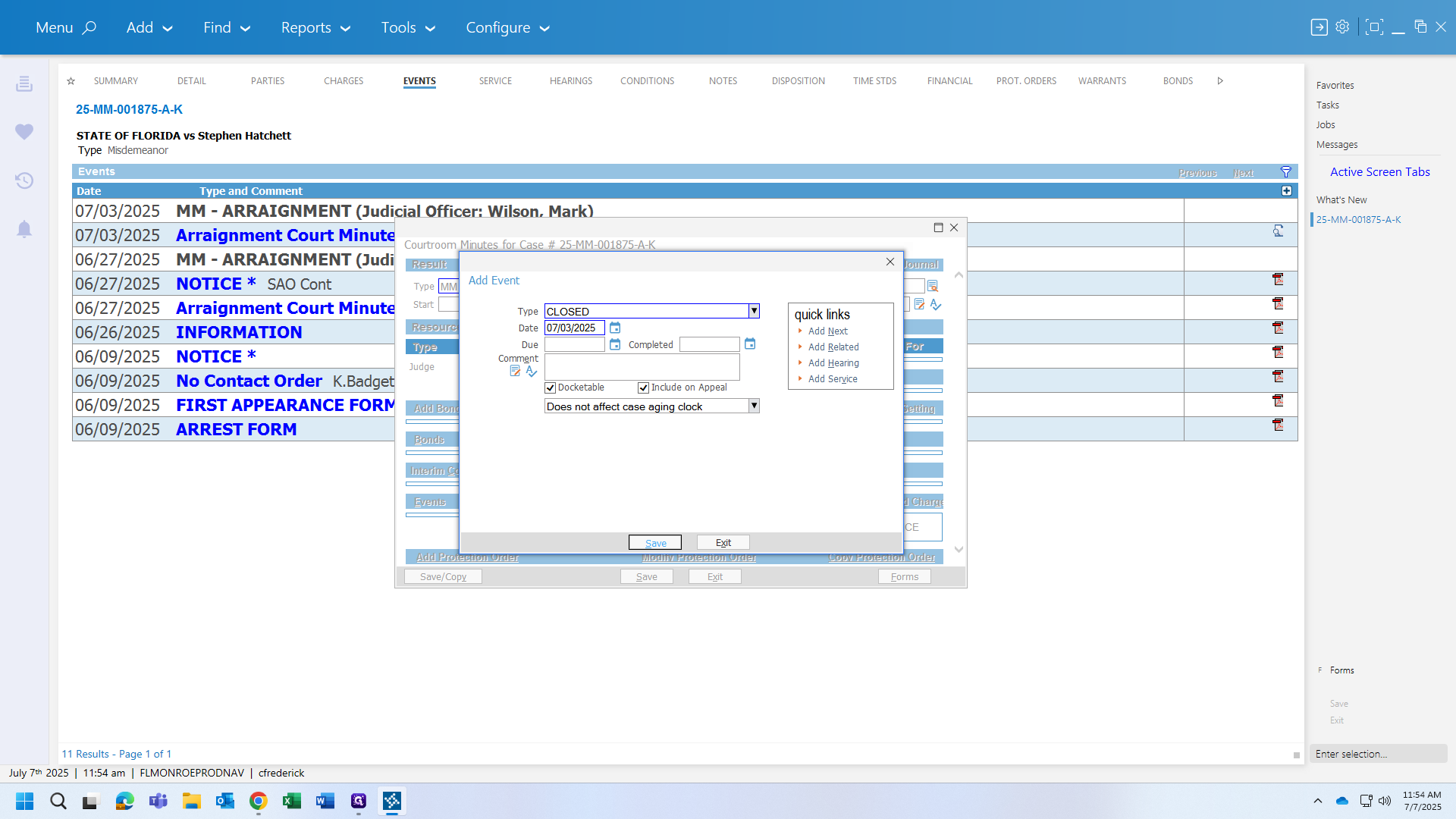Click the favorite star icon beside SUMMARY
This screenshot has height=819, width=1456.
(71, 81)
